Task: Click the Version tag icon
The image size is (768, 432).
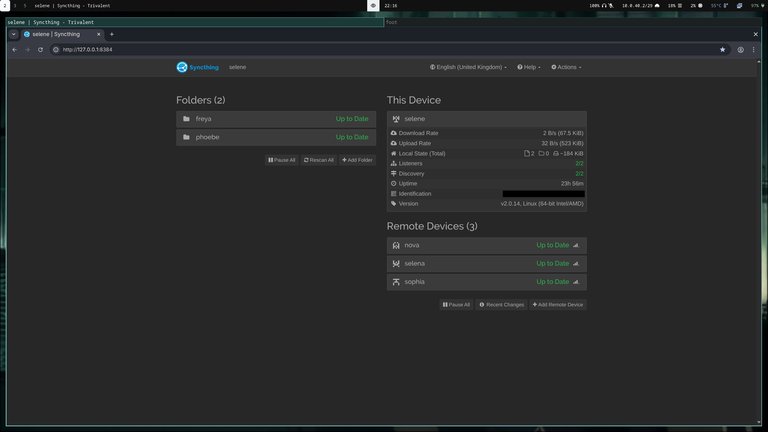Action: 393,203
